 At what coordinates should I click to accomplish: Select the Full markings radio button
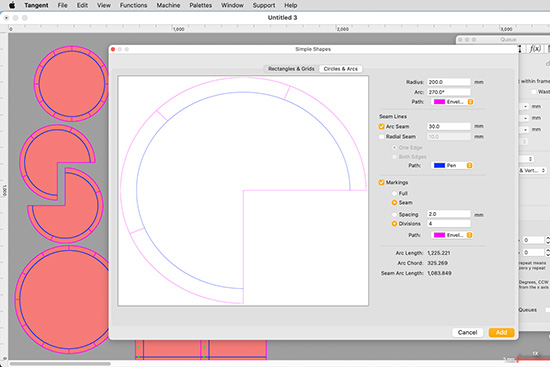(x=394, y=193)
